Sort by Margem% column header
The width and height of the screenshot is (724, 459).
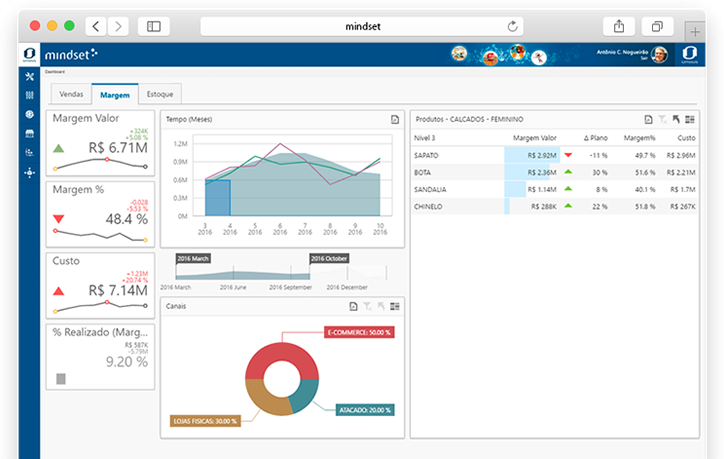(640, 138)
